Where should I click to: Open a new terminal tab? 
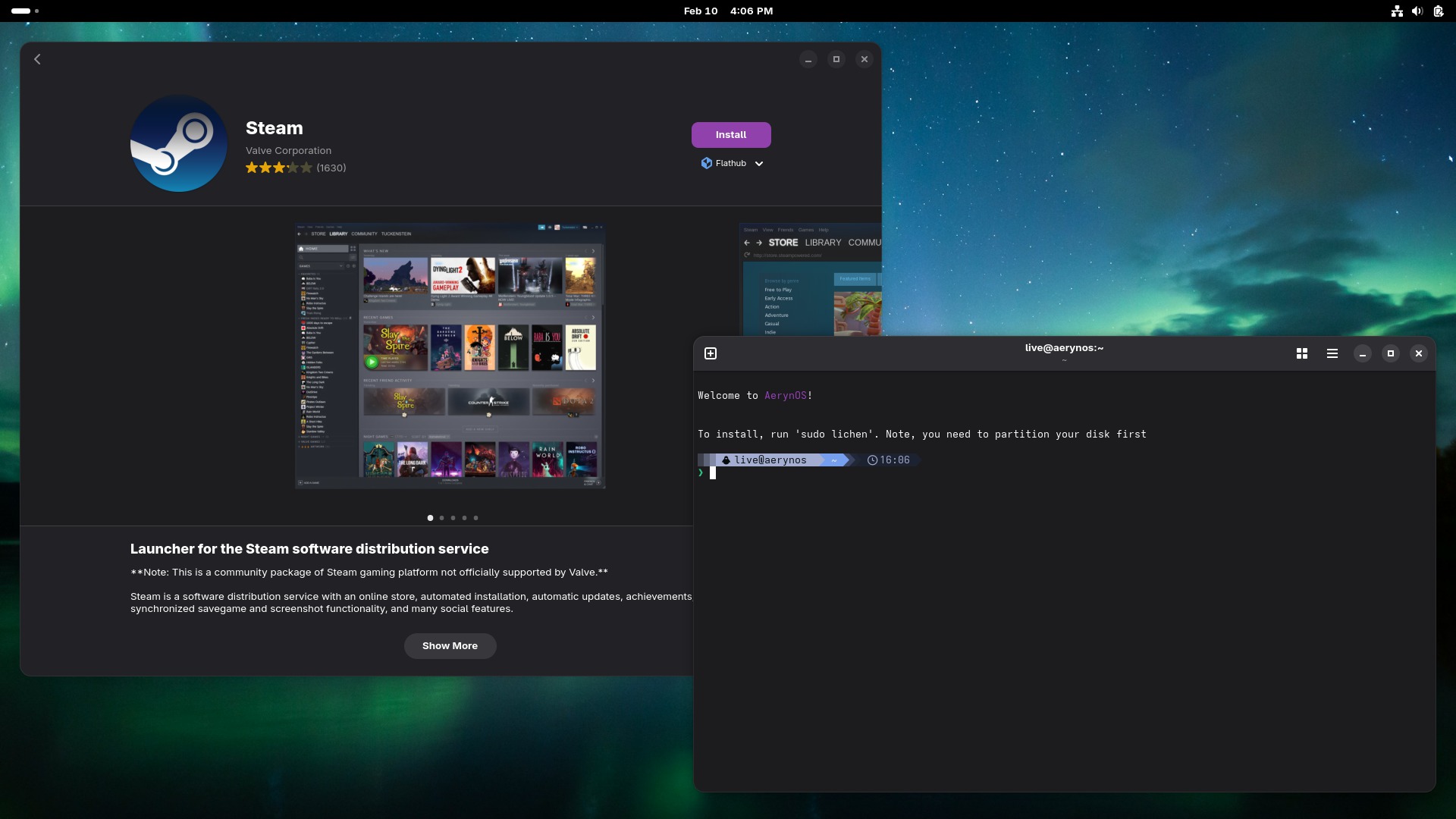711,353
